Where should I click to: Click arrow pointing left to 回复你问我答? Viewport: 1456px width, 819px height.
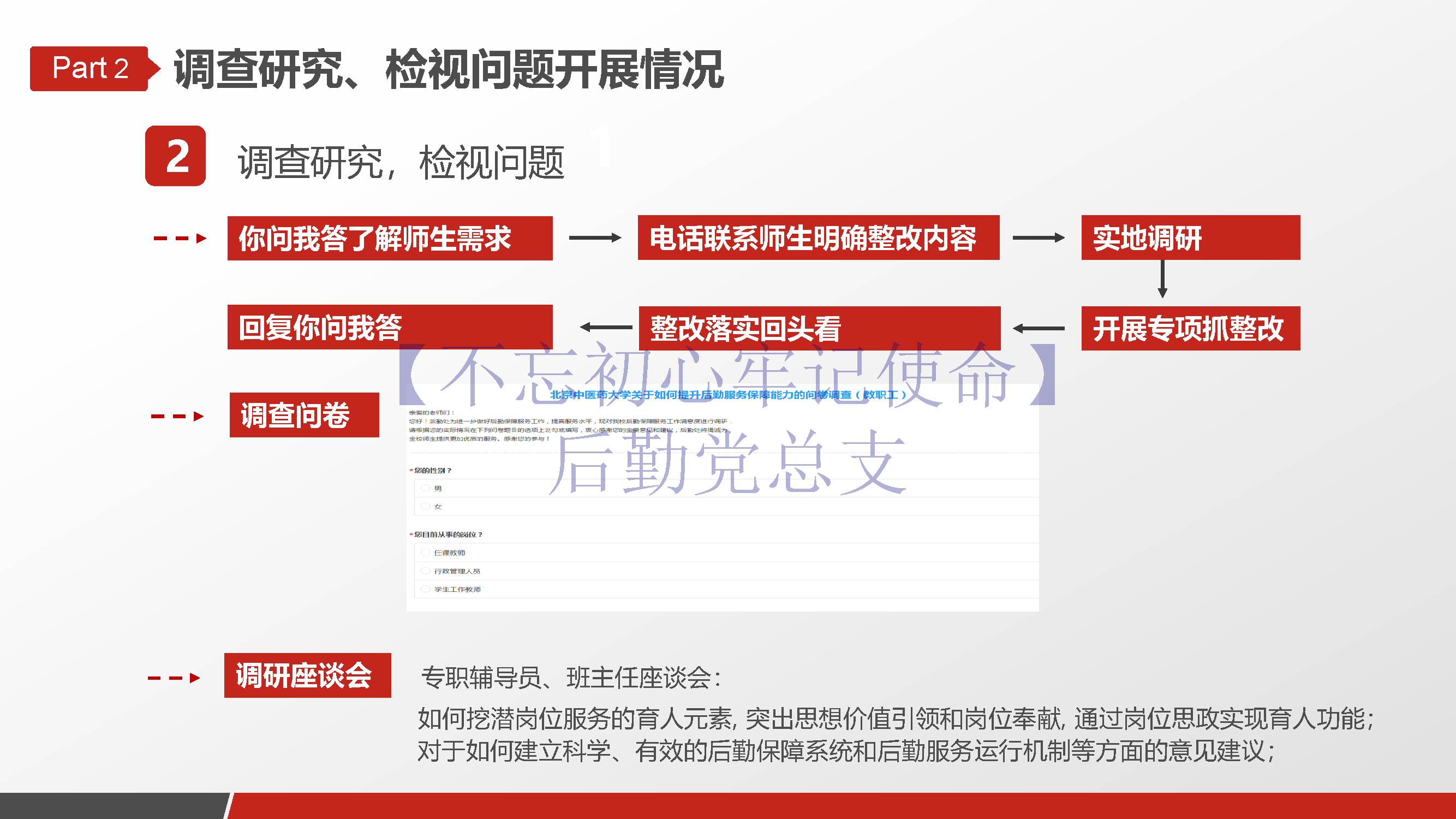point(606,327)
